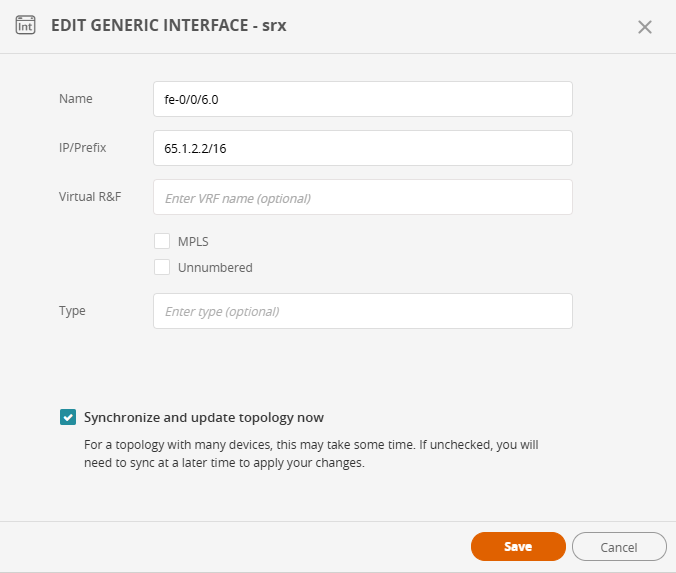676x573 pixels.
Task: Click the Name field containing fe-0/0/6.0
Action: tap(362, 99)
